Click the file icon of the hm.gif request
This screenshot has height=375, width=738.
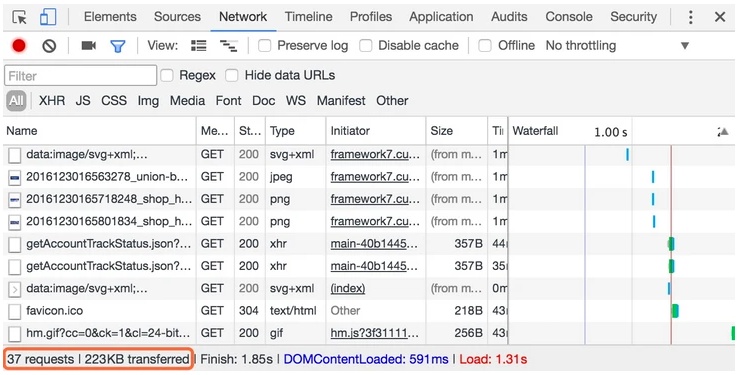click(x=15, y=333)
